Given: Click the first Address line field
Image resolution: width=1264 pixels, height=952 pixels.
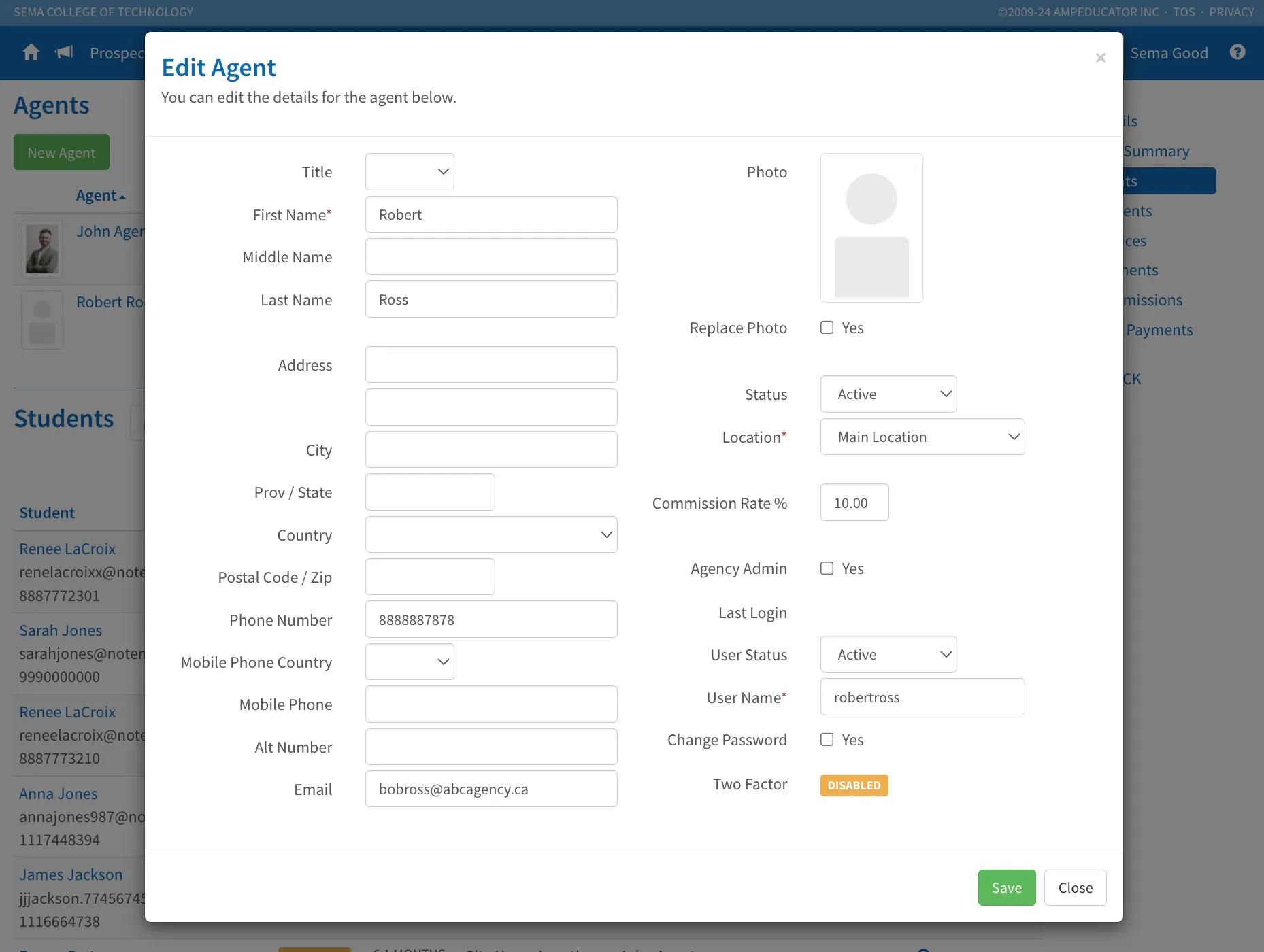Looking at the screenshot, I should [x=491, y=365].
